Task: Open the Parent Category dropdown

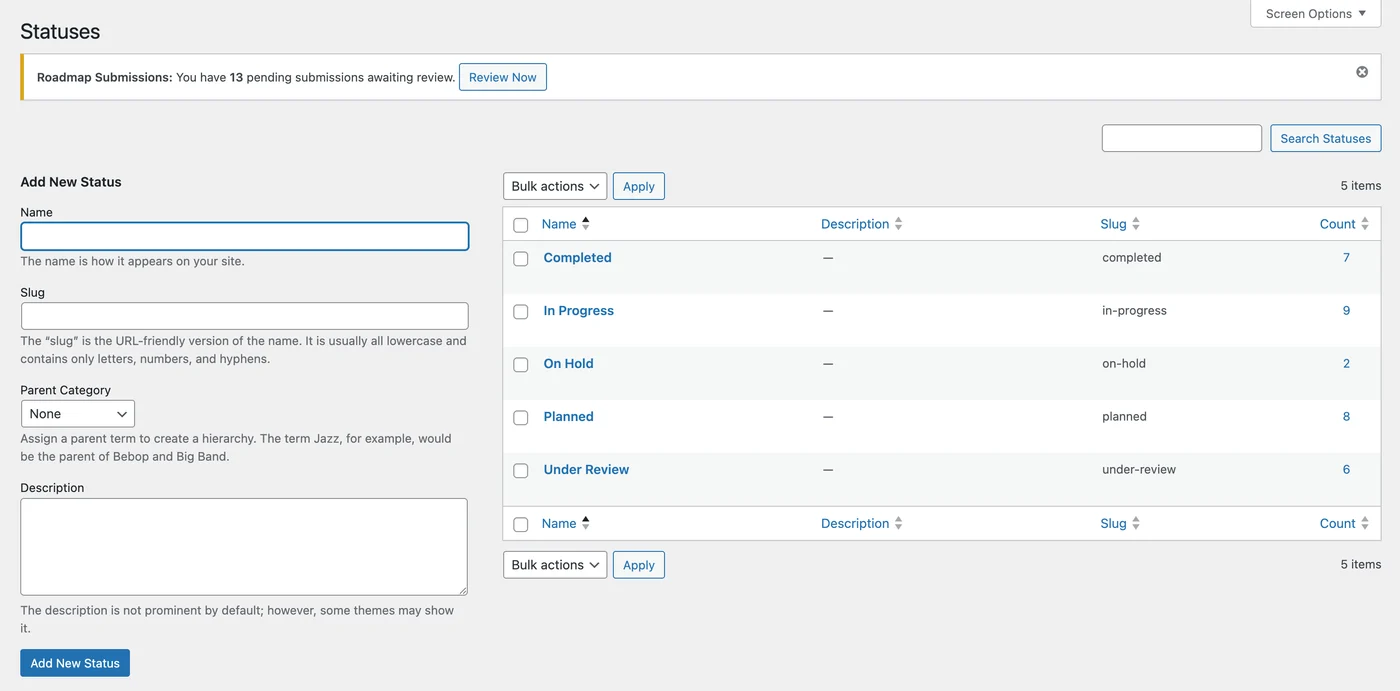Action: [78, 414]
